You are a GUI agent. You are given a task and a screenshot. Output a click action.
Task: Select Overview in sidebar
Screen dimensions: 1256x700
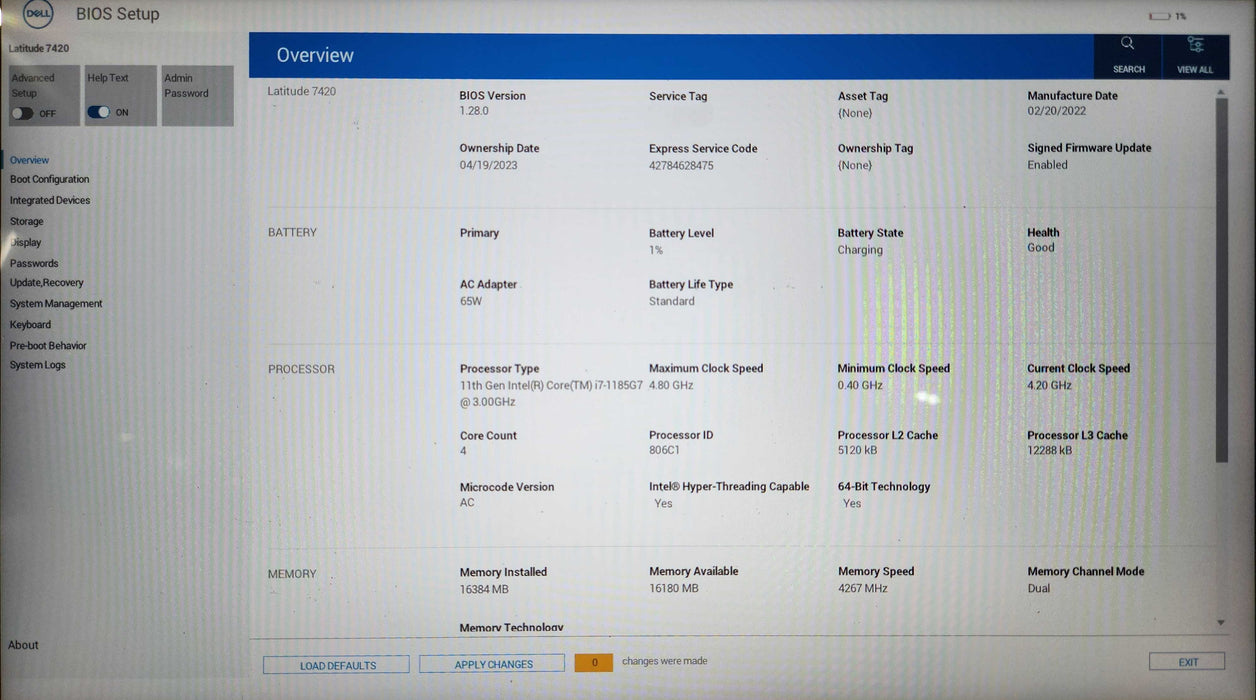point(29,160)
